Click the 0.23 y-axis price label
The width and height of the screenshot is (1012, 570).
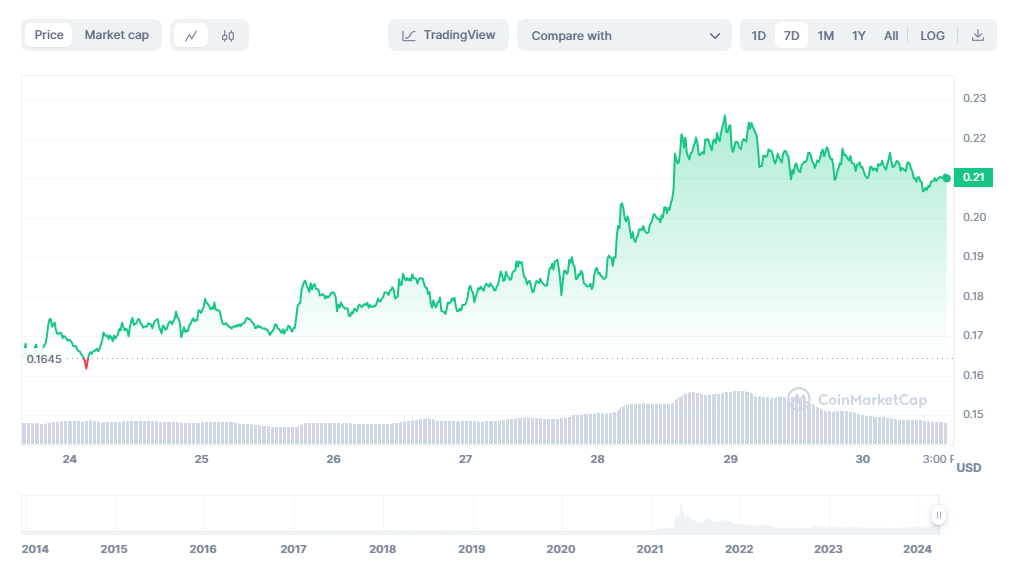pyautogui.click(x=974, y=98)
